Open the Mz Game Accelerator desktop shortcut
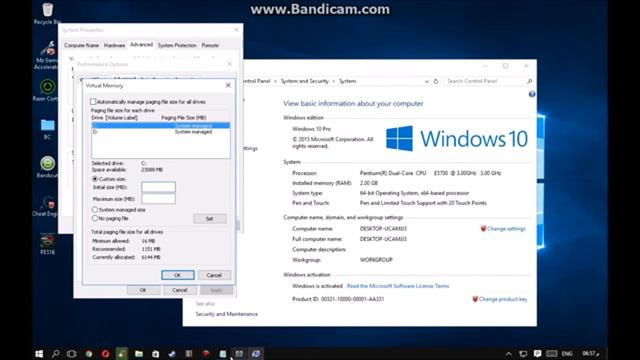This screenshot has width=640, height=360. tap(47, 55)
